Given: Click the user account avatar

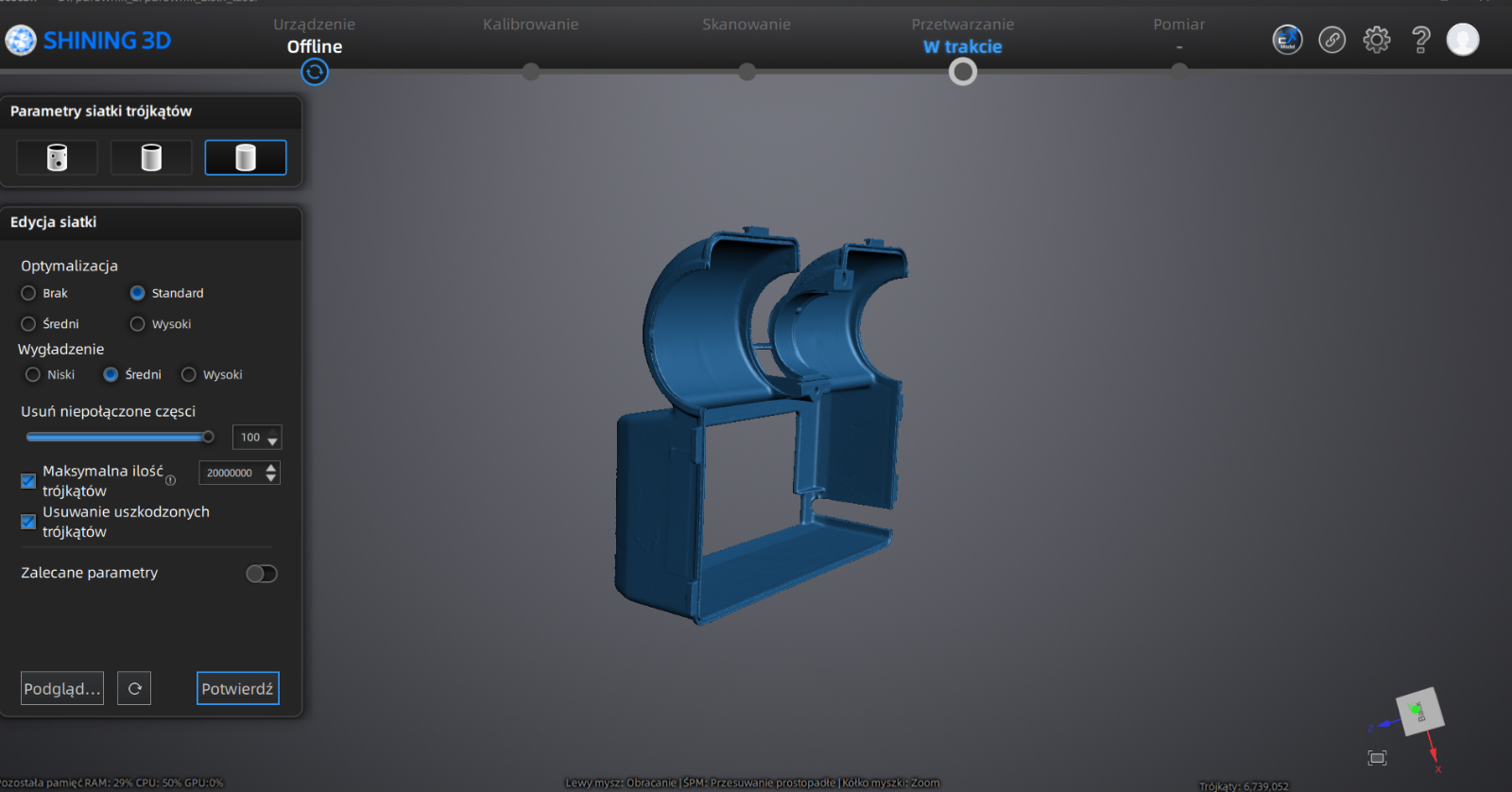Looking at the screenshot, I should 1462,40.
